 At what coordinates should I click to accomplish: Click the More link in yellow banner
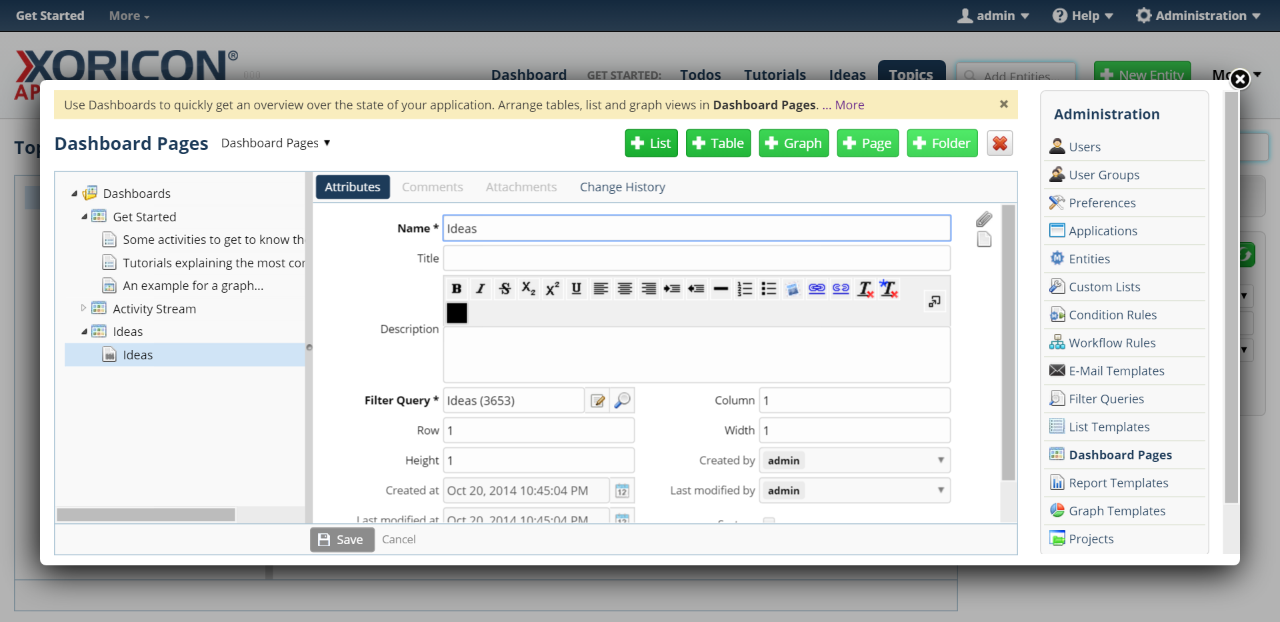(x=849, y=105)
